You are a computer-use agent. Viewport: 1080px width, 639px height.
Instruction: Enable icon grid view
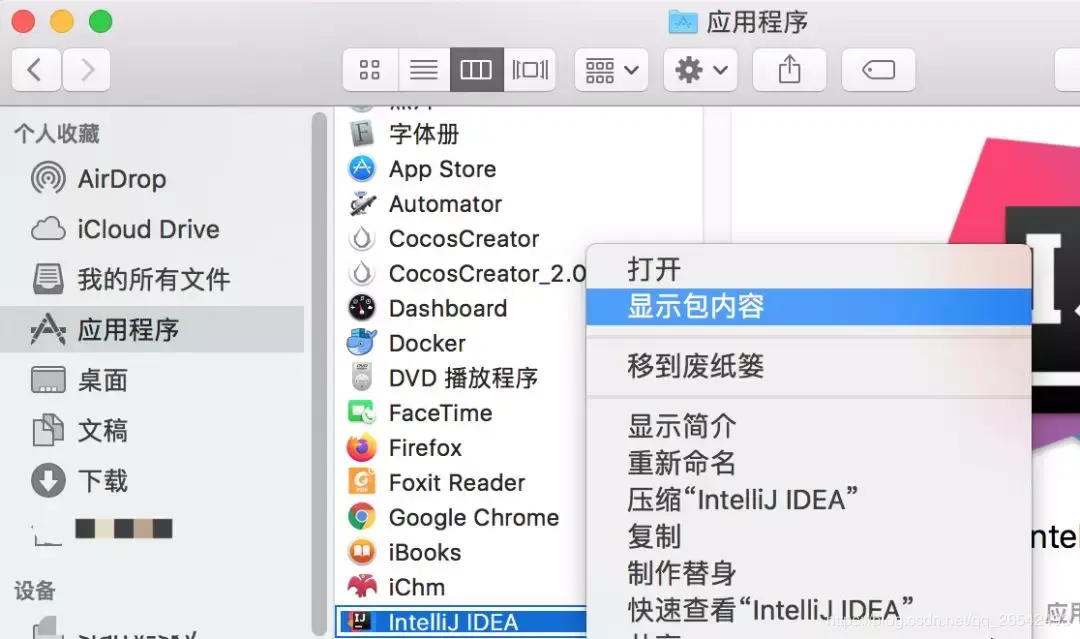369,69
